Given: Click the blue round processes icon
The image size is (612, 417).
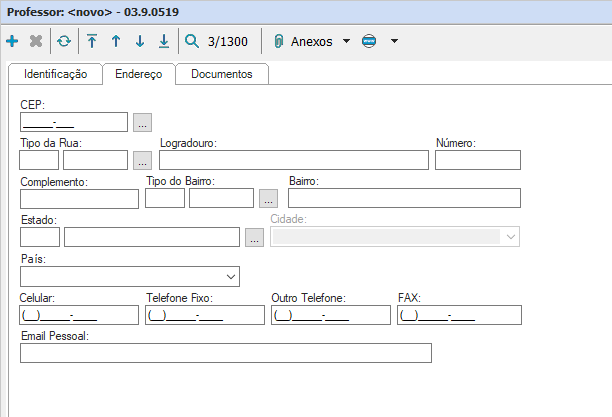Looking at the screenshot, I should (x=369, y=42).
